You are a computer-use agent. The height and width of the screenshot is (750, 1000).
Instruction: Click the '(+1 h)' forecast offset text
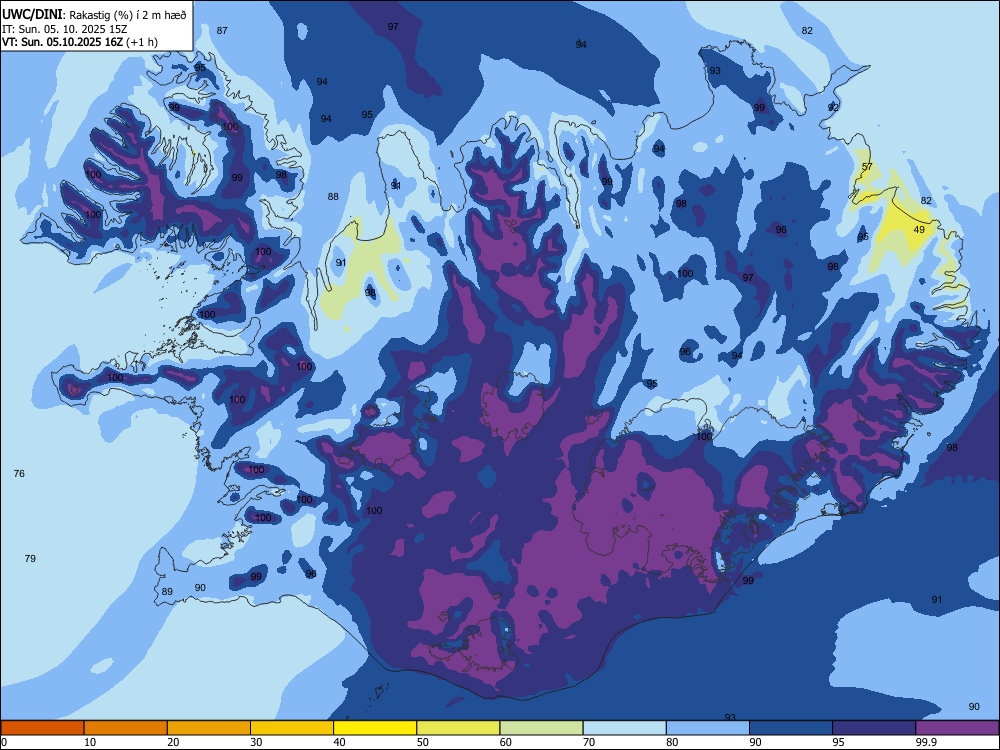(142, 42)
